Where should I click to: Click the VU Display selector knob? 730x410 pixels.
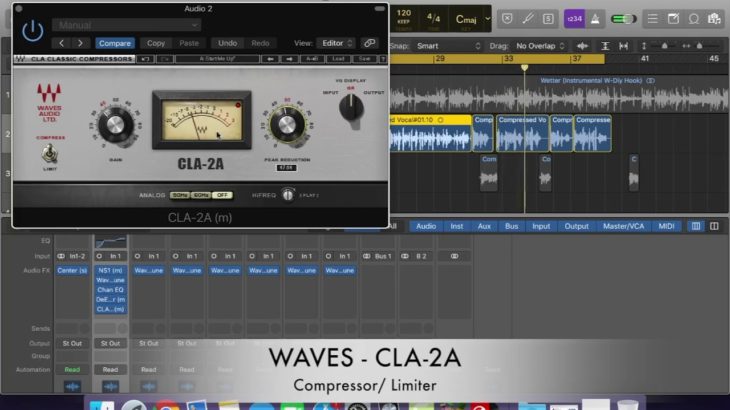[x=351, y=108]
